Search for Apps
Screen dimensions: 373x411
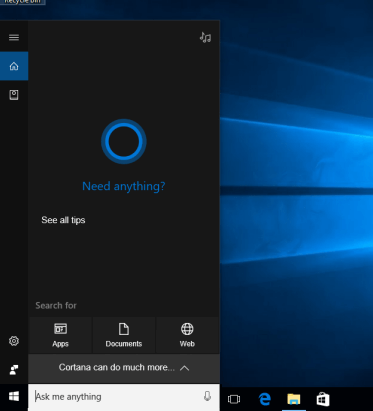pyautogui.click(x=60, y=335)
